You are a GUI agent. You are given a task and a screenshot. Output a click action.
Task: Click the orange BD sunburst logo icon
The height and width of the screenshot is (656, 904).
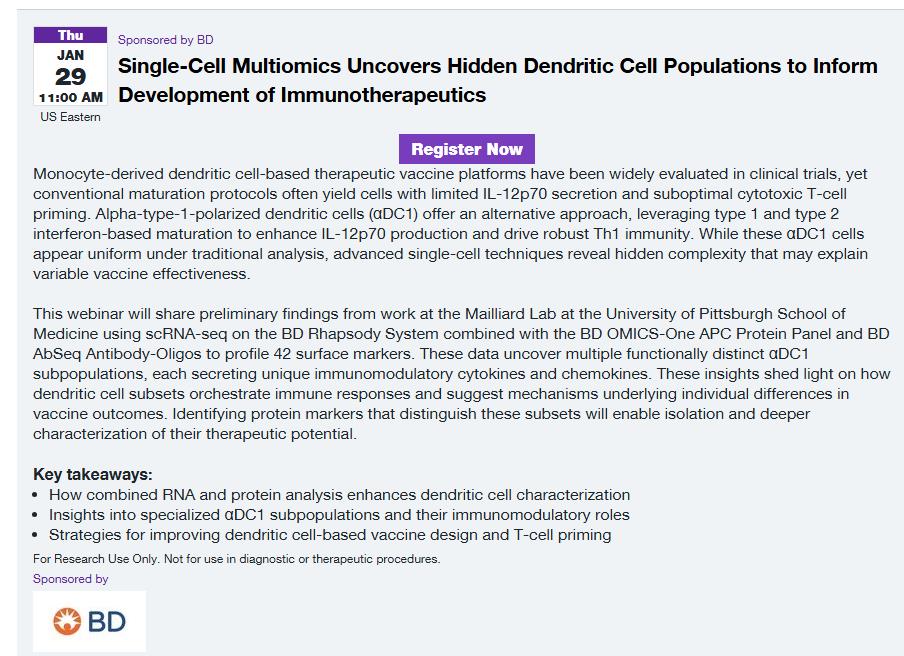click(x=66, y=621)
